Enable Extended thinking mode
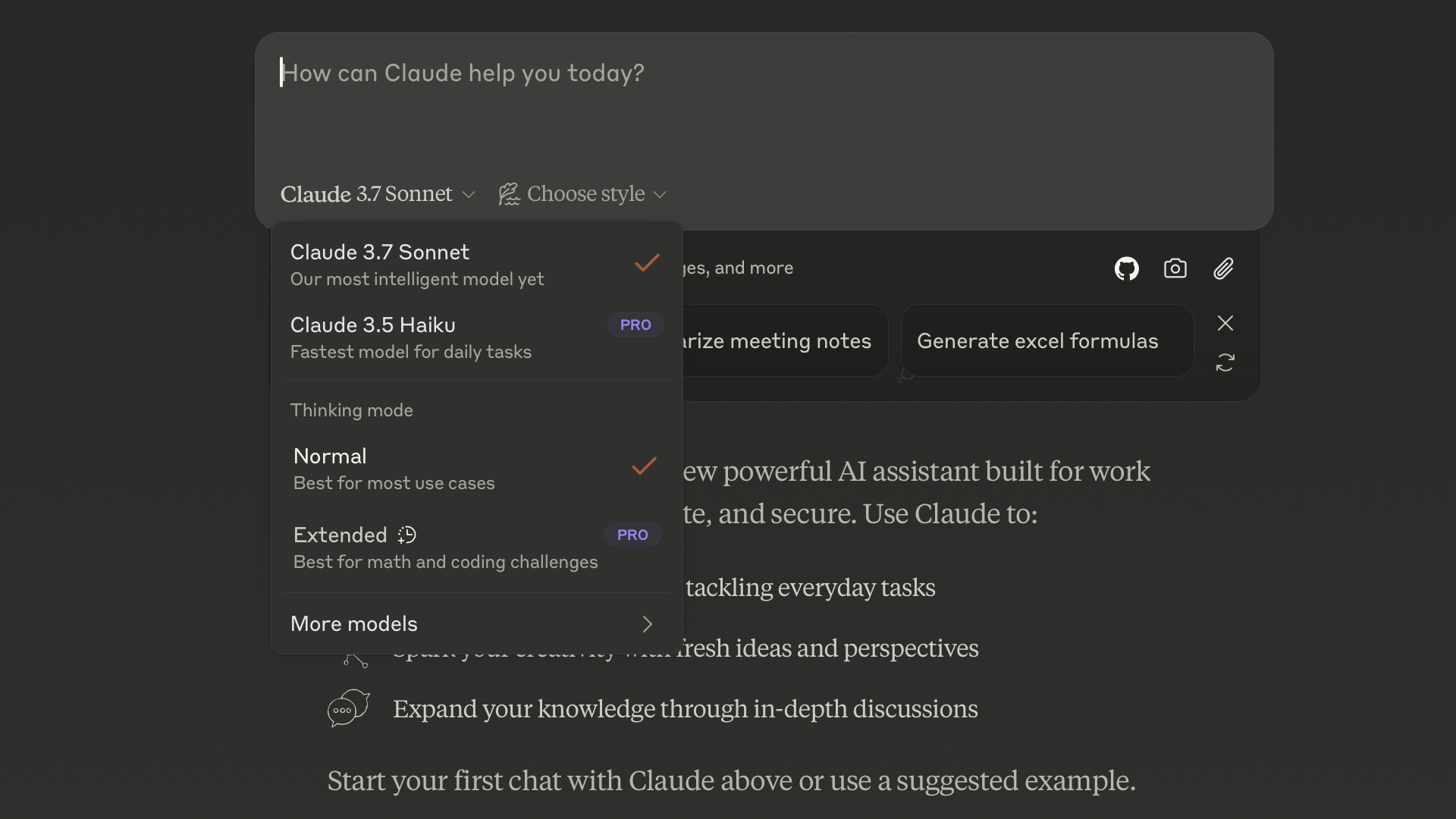 coord(444,548)
